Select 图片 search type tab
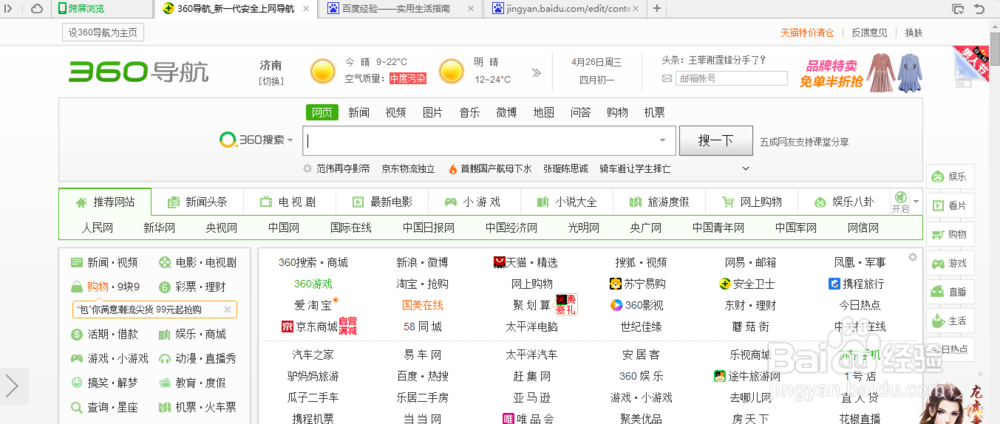 (432, 113)
